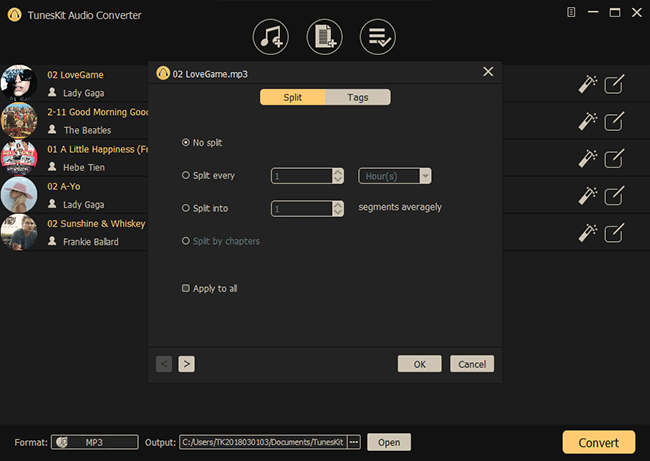The image size is (650, 461).
Task: Click edit icon for Frankie Ballard track
Action: click(614, 233)
